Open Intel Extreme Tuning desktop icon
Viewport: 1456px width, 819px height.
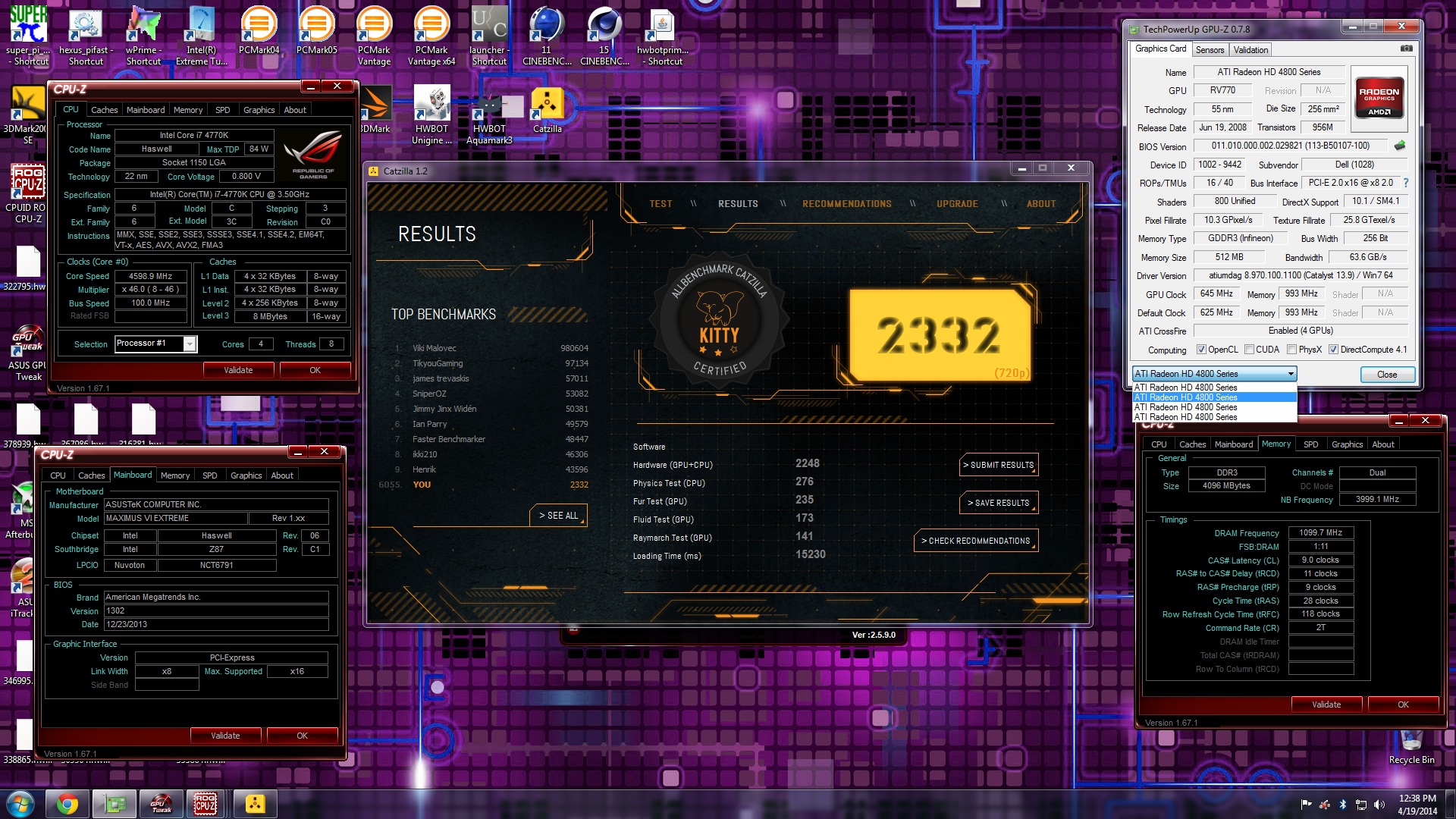tap(201, 36)
